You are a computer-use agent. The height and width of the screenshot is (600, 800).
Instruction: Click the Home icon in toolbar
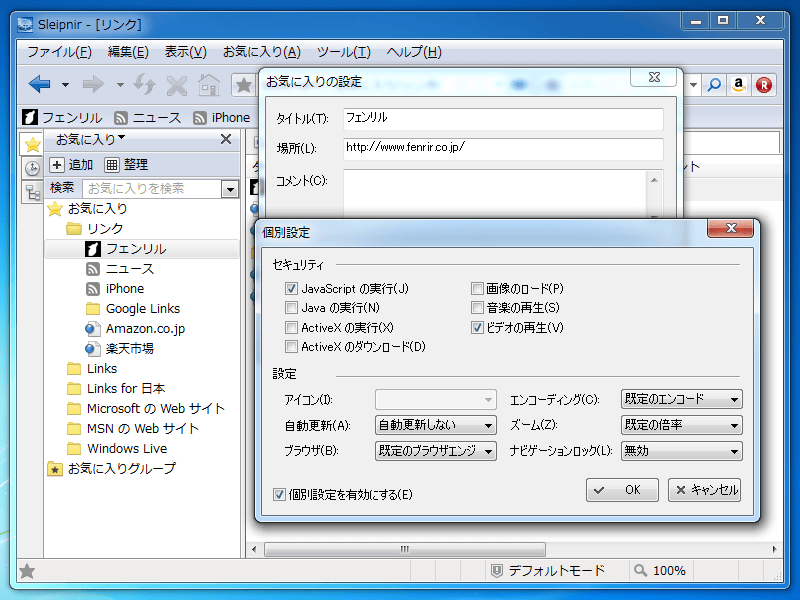[x=209, y=85]
